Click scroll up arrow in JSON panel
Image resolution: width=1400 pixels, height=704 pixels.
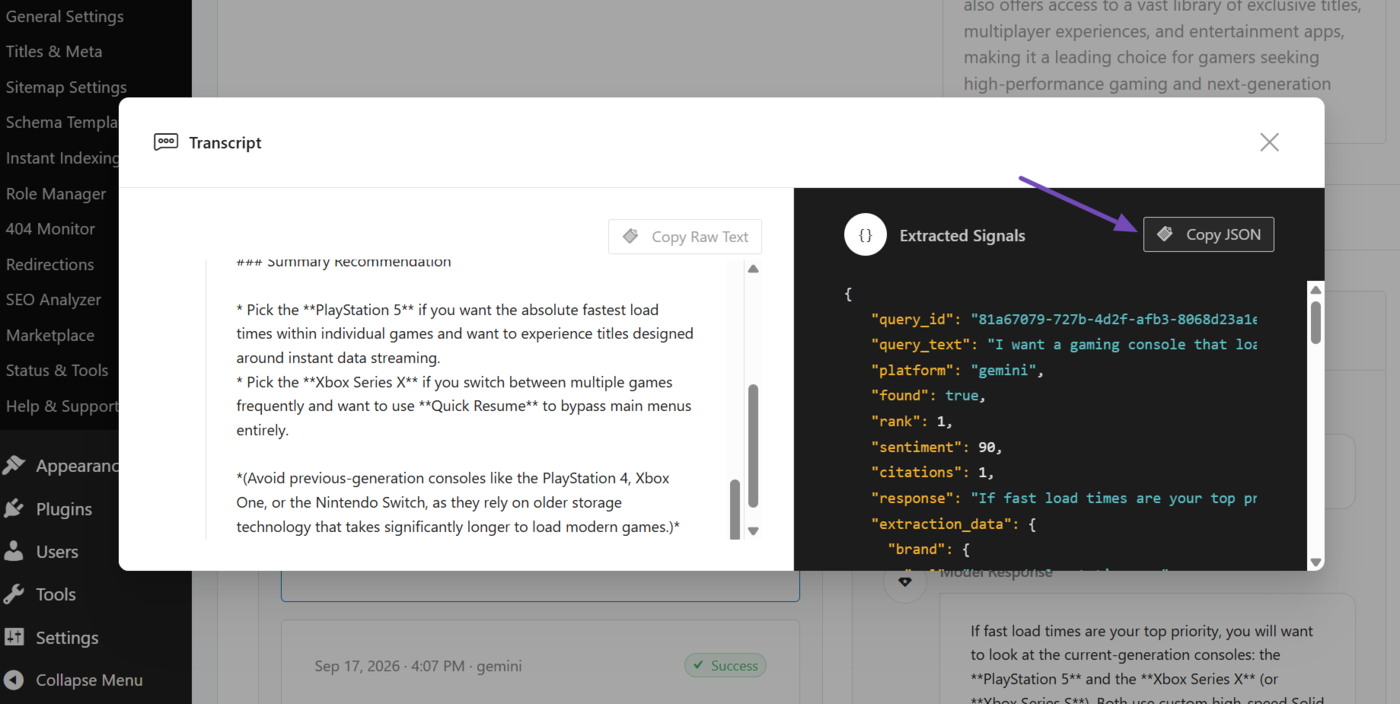(1316, 290)
